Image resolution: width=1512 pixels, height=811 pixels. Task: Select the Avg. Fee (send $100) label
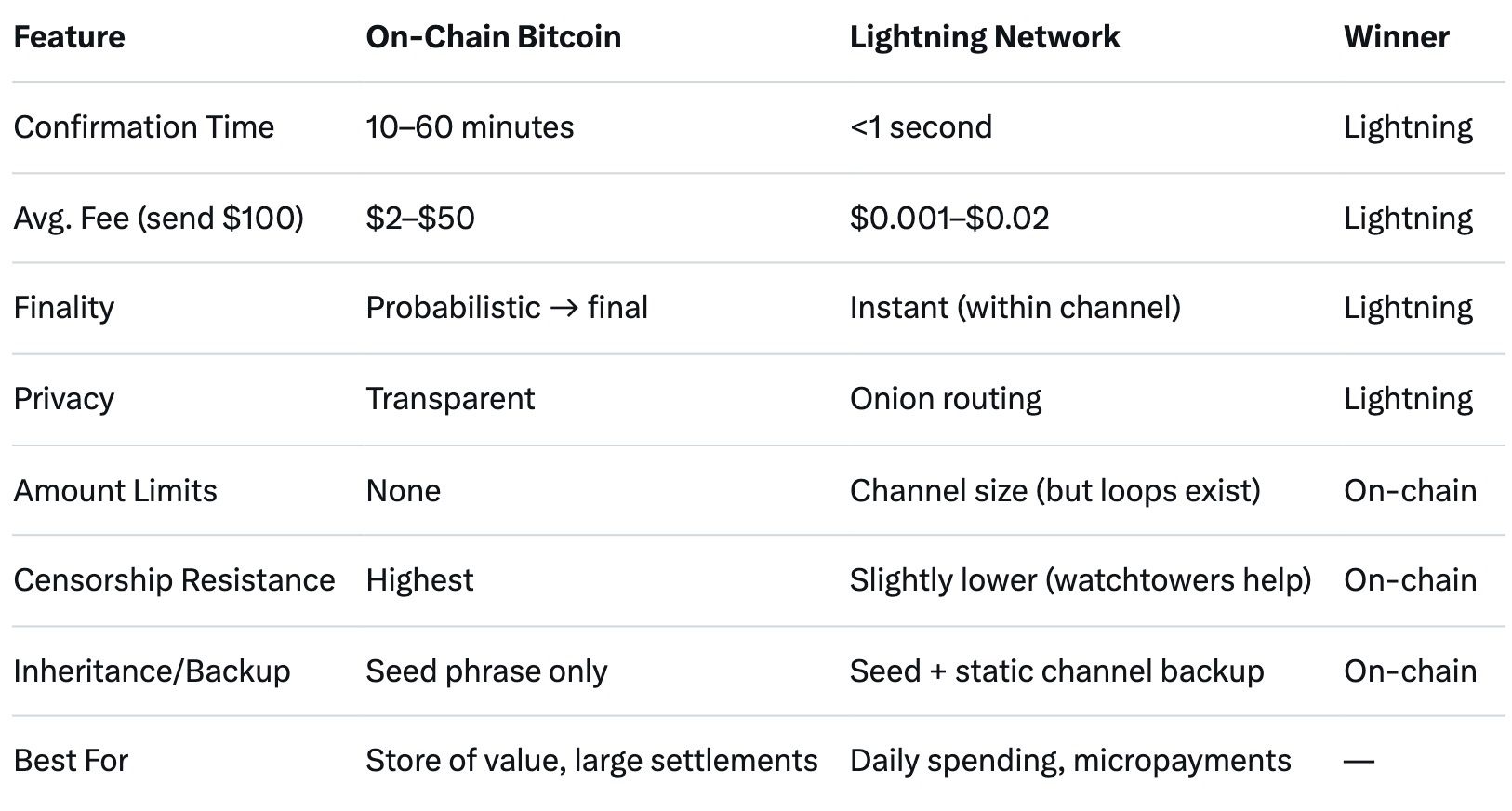click(x=158, y=218)
